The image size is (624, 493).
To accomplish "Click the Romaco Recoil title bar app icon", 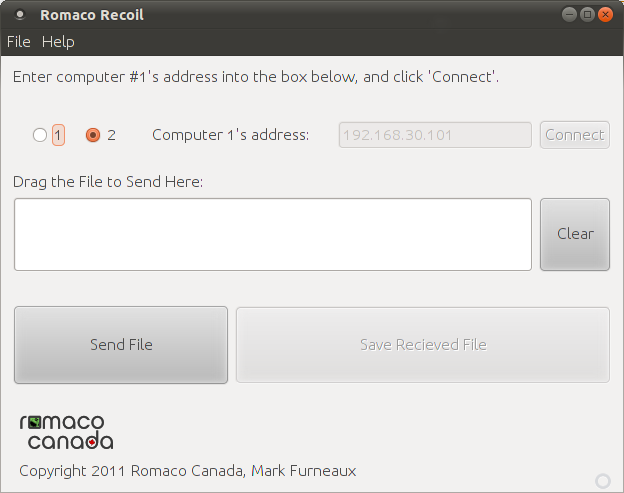I will (19, 15).
